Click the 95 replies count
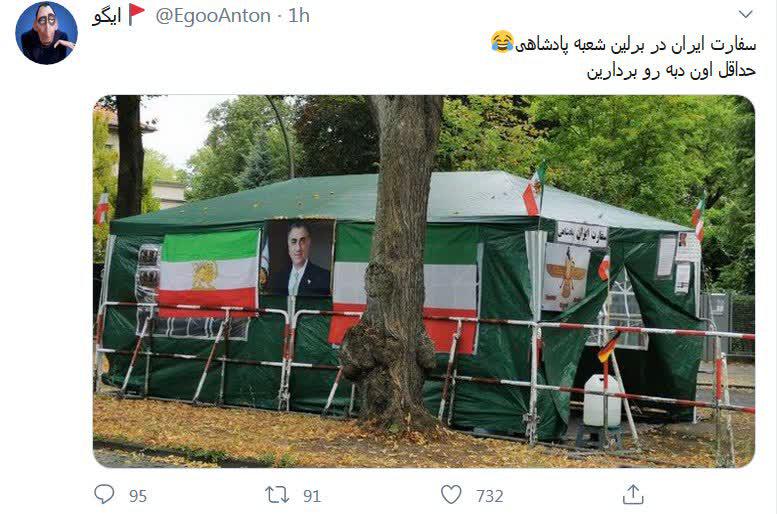Viewport: 777px width, 514px height. (138, 496)
